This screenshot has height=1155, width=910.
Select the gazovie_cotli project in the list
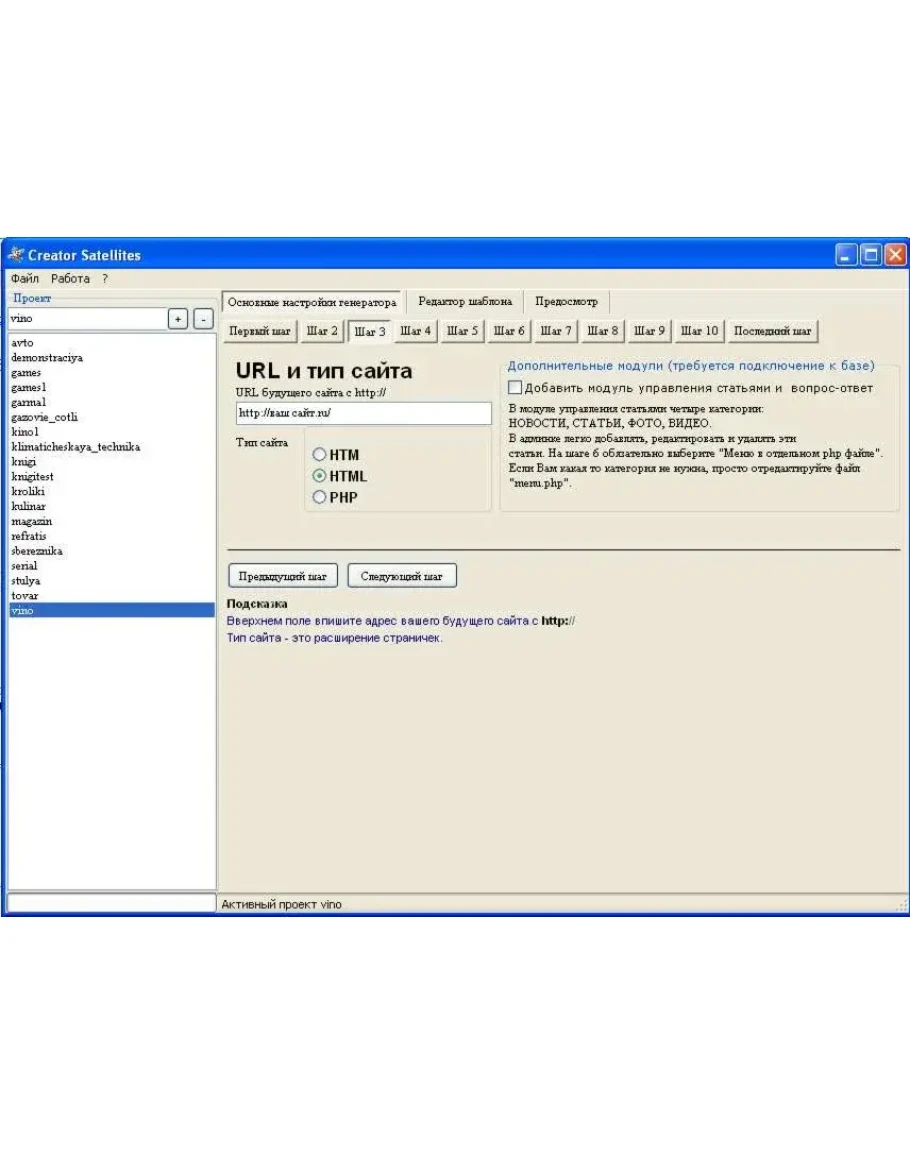click(x=44, y=417)
